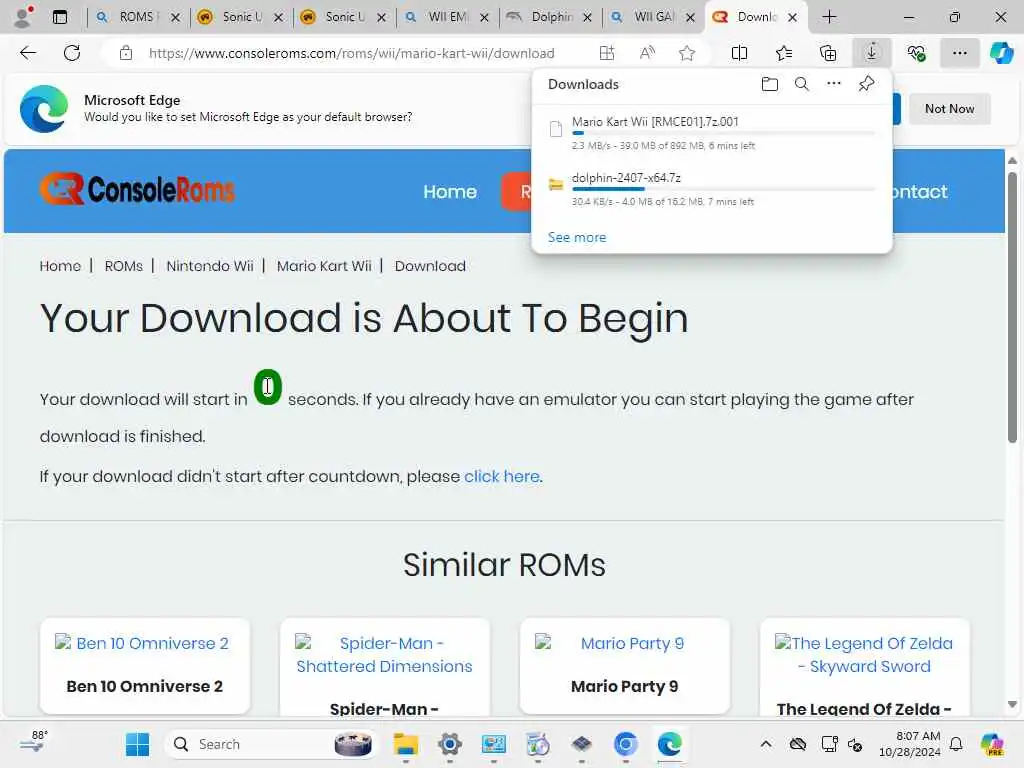
Task: Open Legend Of Zelda Skyward Sword card
Action: pyautogui.click(x=864, y=667)
